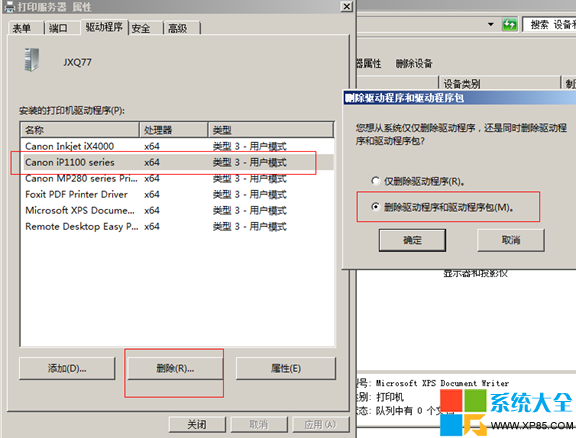Screen dimensions: 576x438
Task: Click the 删除(R)... button
Action: click(x=175, y=368)
